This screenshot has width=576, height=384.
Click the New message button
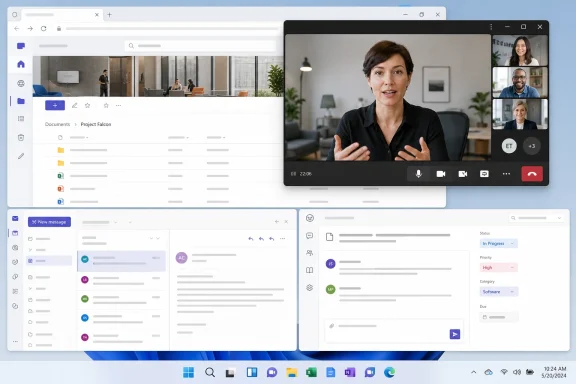(49, 222)
